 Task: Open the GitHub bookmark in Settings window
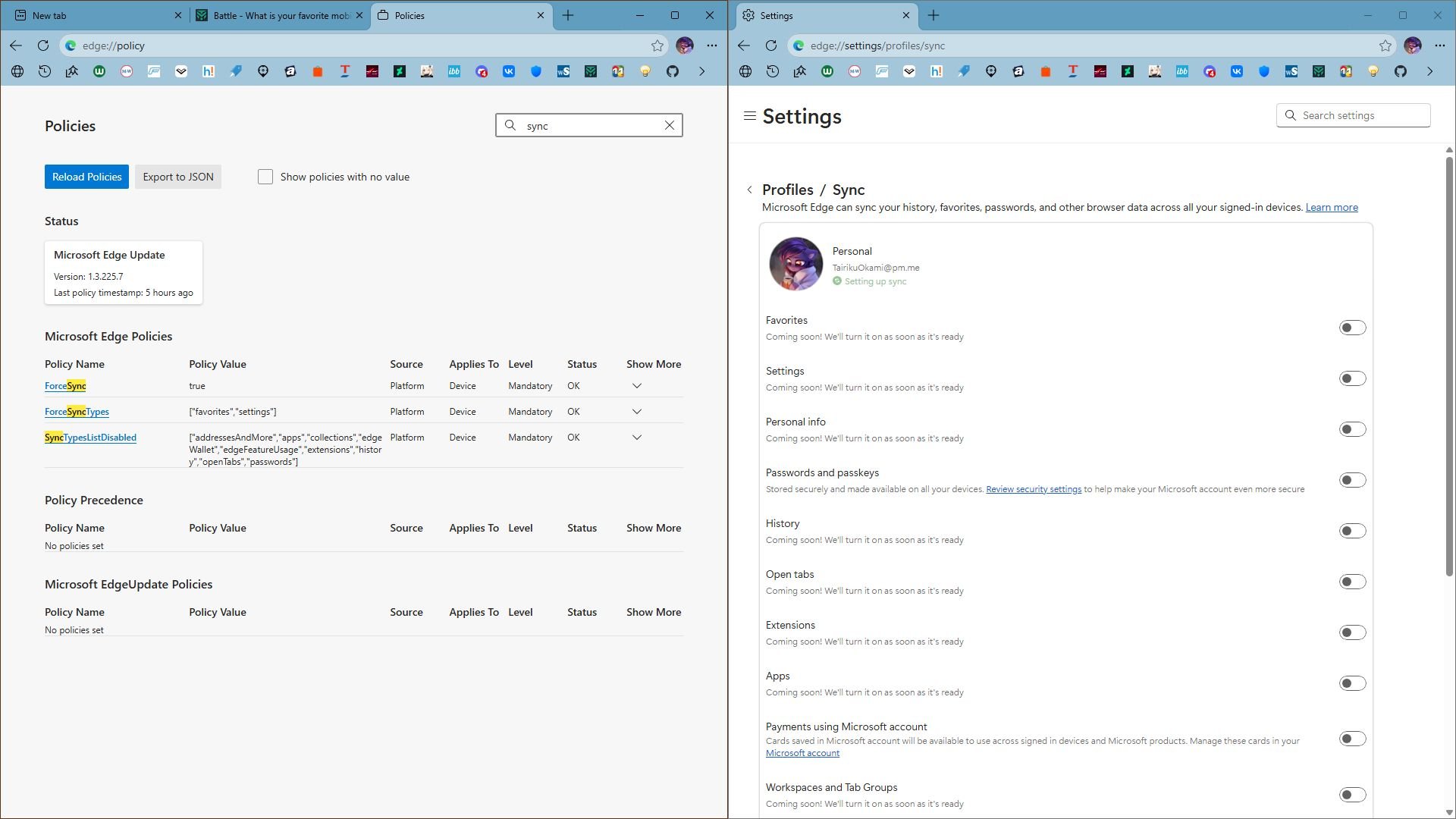pos(1401,71)
